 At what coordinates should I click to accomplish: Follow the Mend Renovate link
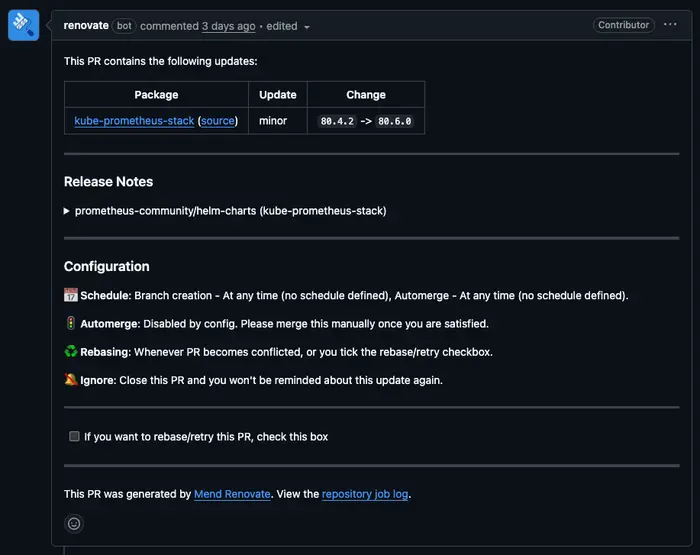click(x=232, y=494)
